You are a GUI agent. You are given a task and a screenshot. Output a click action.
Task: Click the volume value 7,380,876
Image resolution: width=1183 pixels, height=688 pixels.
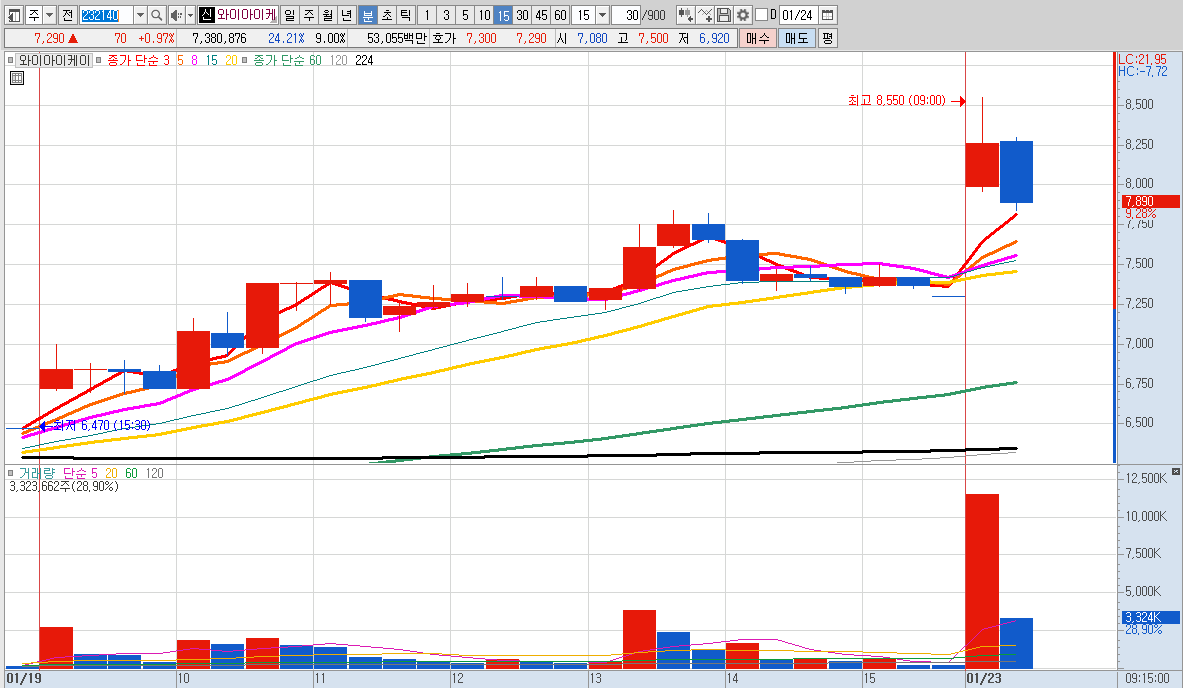(x=219, y=38)
